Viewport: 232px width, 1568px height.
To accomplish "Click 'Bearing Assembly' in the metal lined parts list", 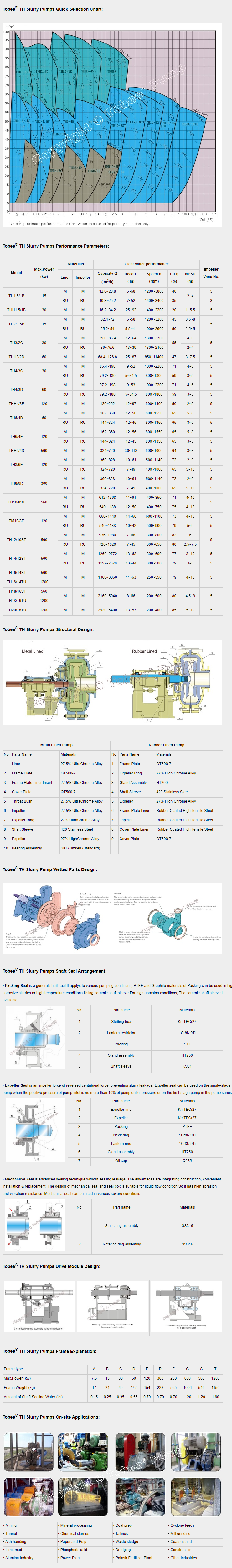I will pyautogui.click(x=27, y=848).
